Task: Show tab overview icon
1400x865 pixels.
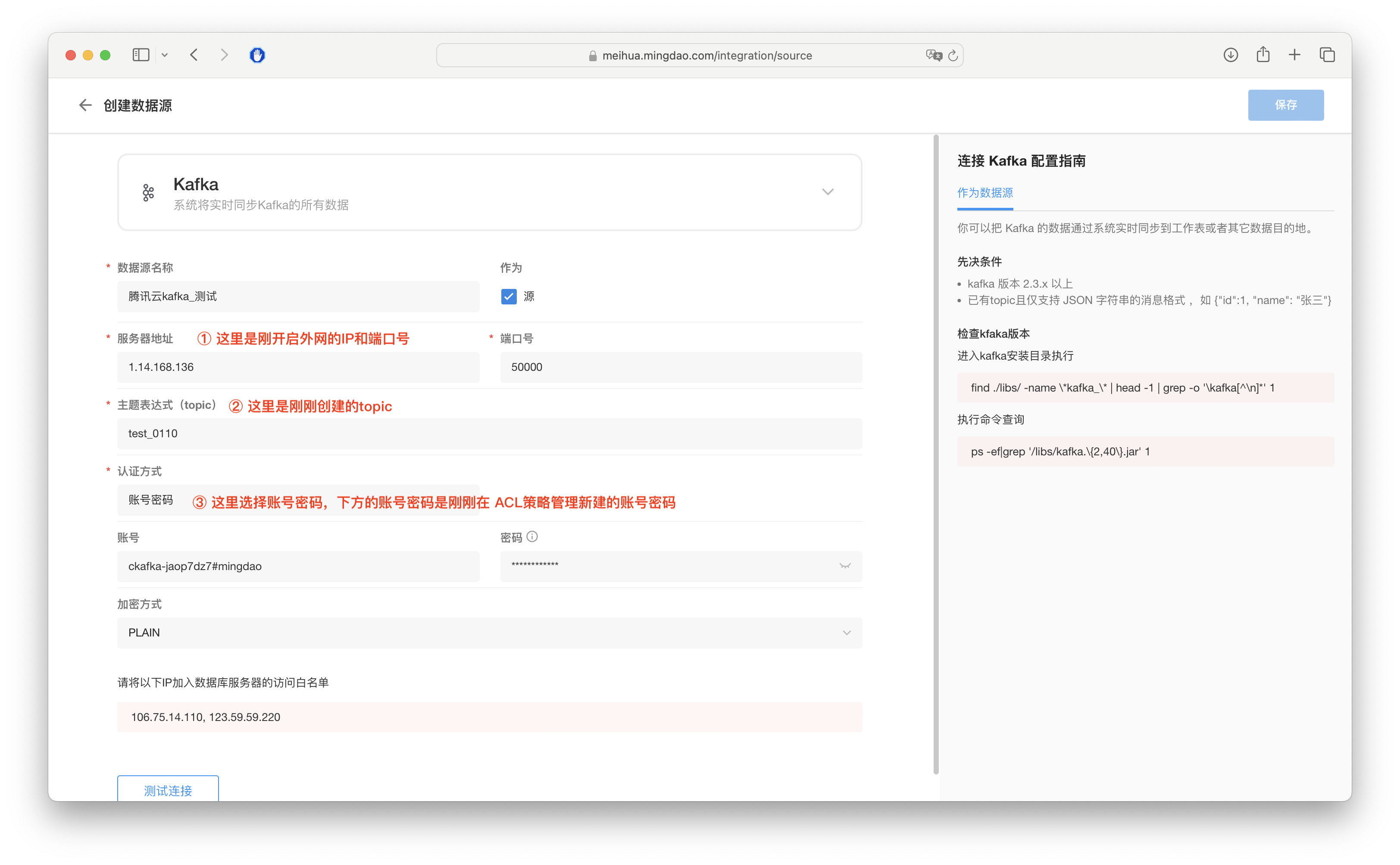Action: point(1327,55)
